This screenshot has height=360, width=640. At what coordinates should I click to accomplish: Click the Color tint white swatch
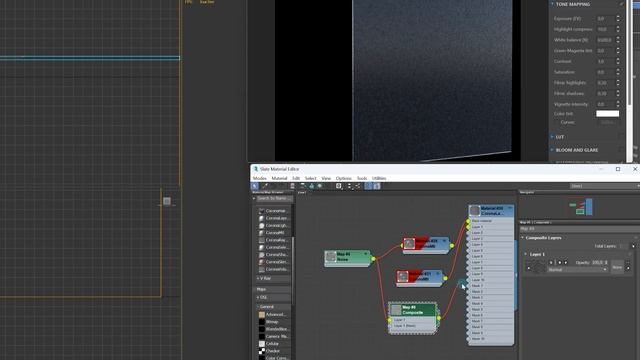point(607,114)
